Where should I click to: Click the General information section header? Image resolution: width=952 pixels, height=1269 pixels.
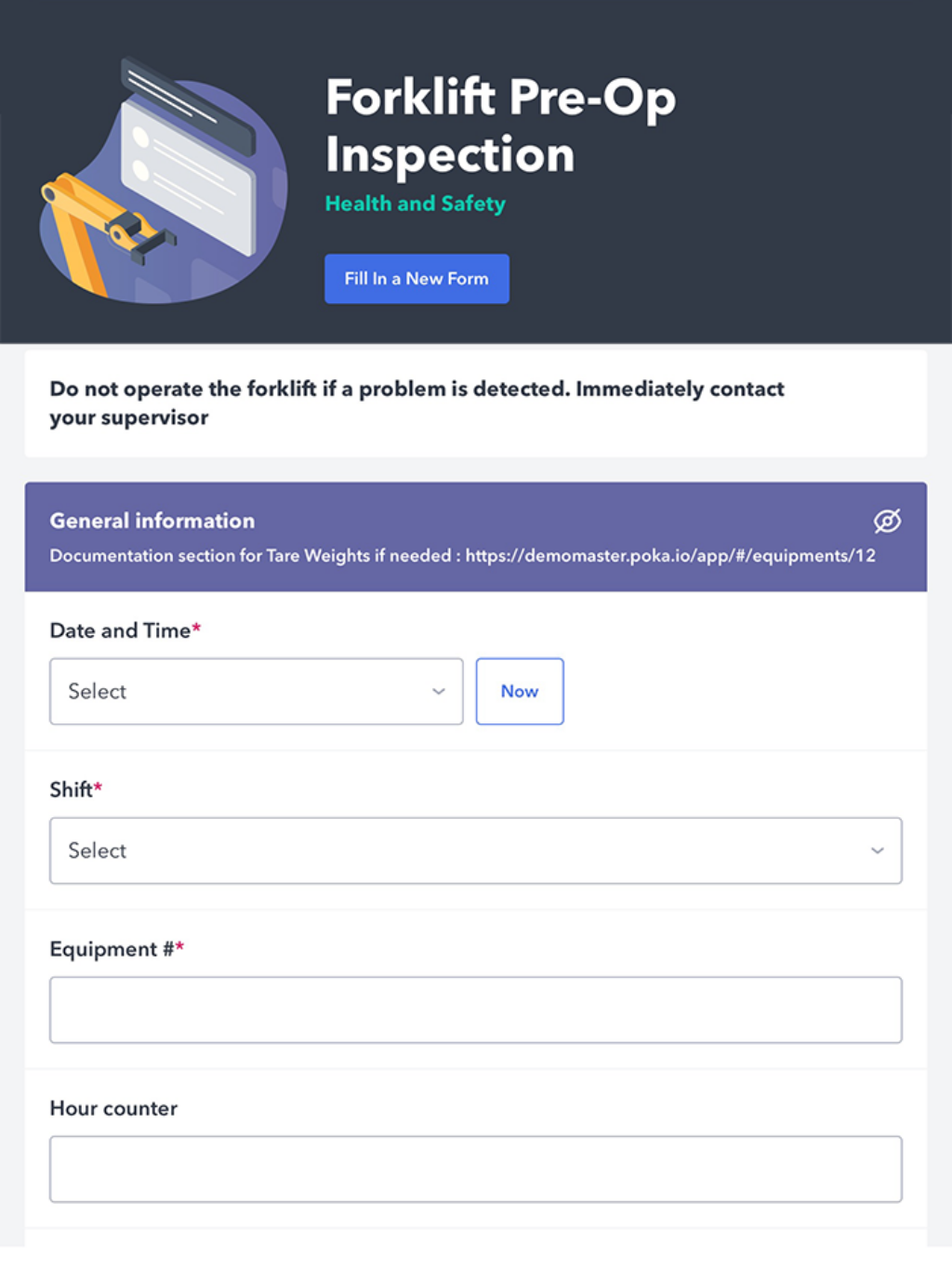(x=152, y=521)
